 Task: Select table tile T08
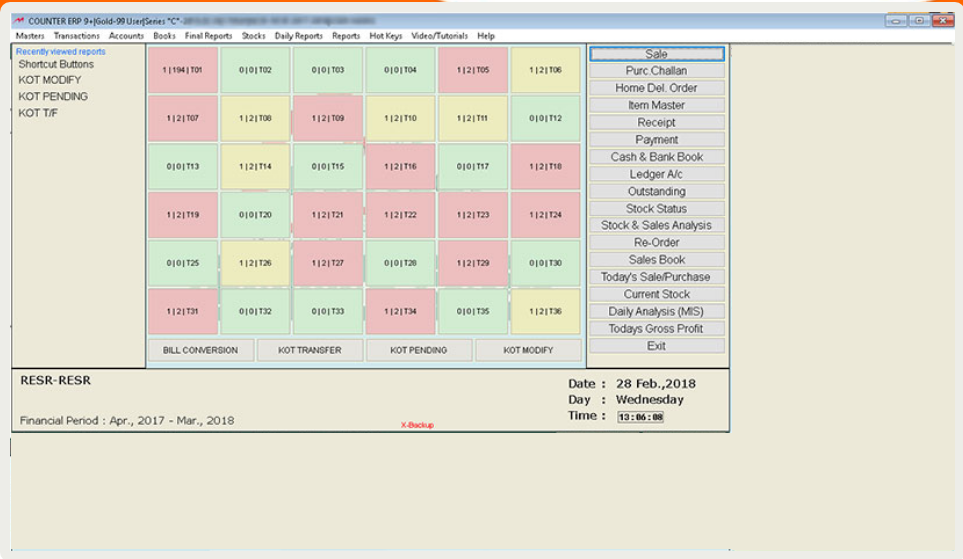pos(255,118)
